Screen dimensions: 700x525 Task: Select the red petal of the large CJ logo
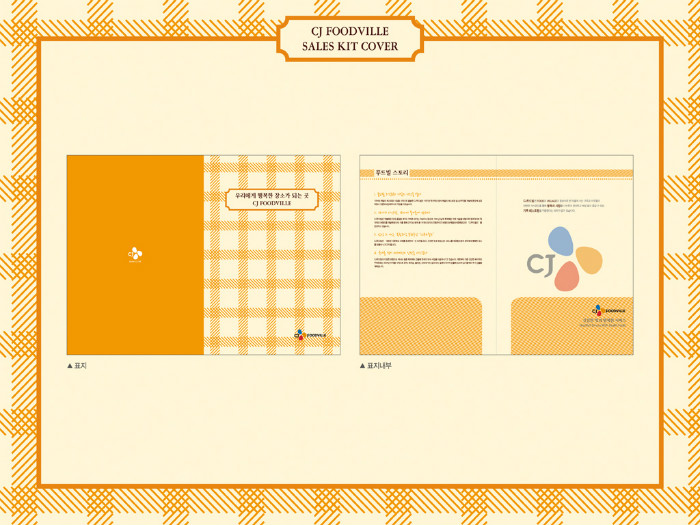tap(567, 276)
